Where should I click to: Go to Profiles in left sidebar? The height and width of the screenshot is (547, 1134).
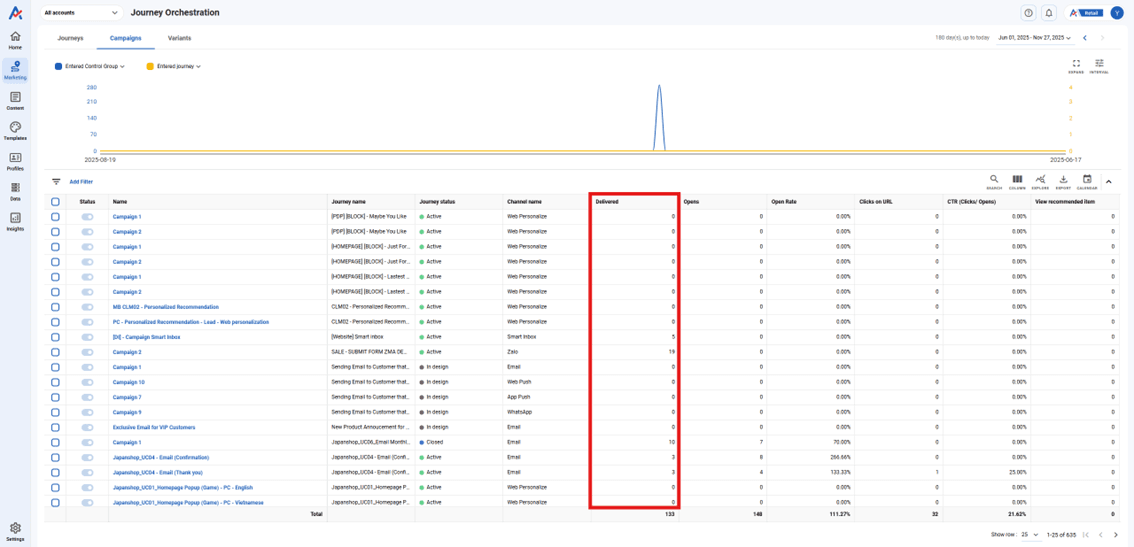[15, 160]
